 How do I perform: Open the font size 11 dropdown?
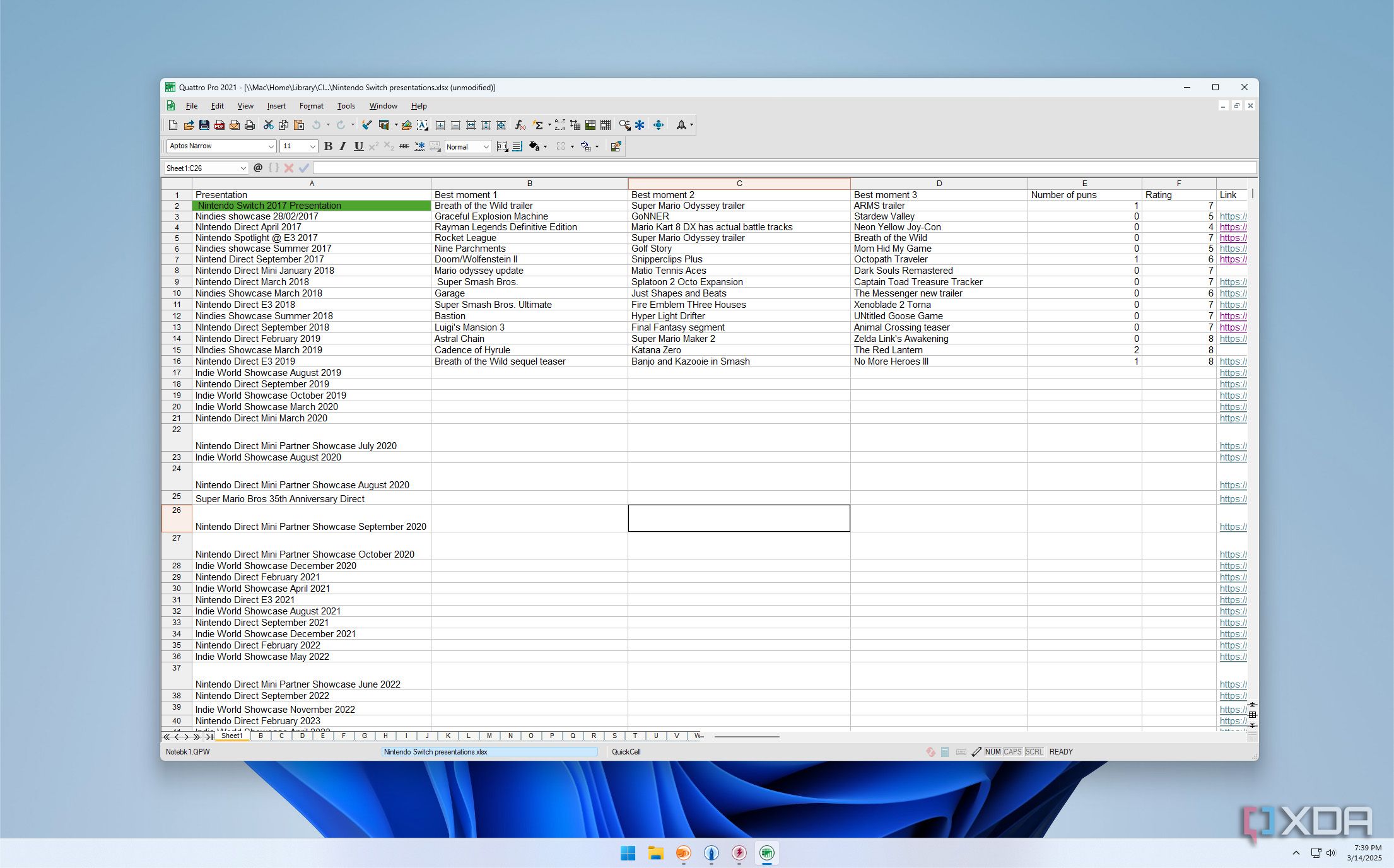pyautogui.click(x=312, y=146)
